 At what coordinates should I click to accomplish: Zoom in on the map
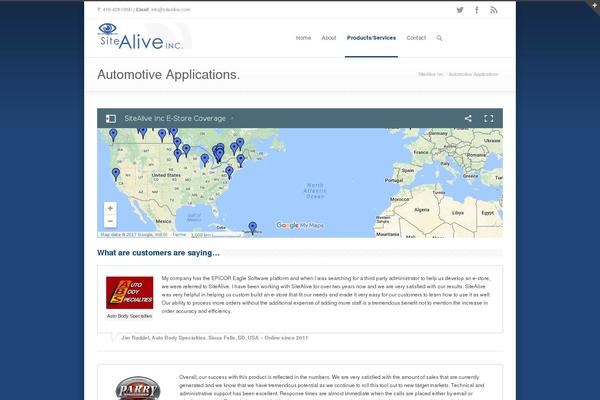click(x=110, y=208)
